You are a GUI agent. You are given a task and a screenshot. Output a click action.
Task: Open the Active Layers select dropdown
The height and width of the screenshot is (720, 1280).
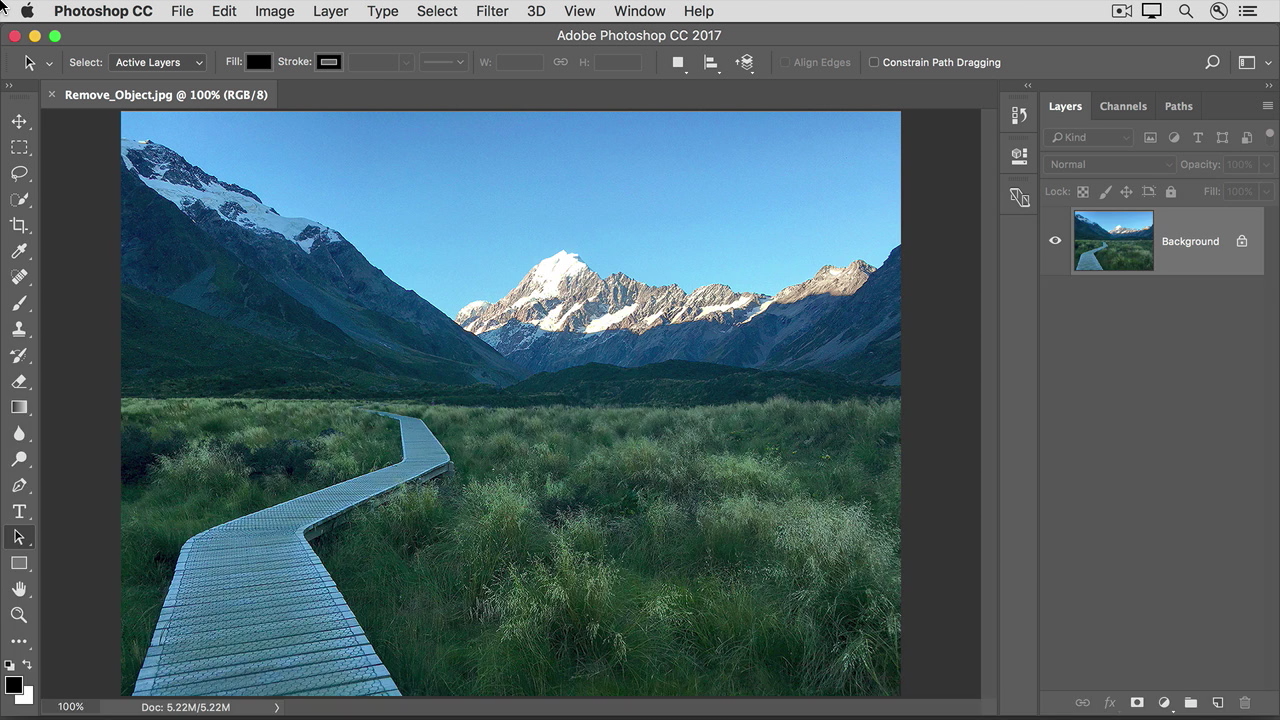click(158, 62)
